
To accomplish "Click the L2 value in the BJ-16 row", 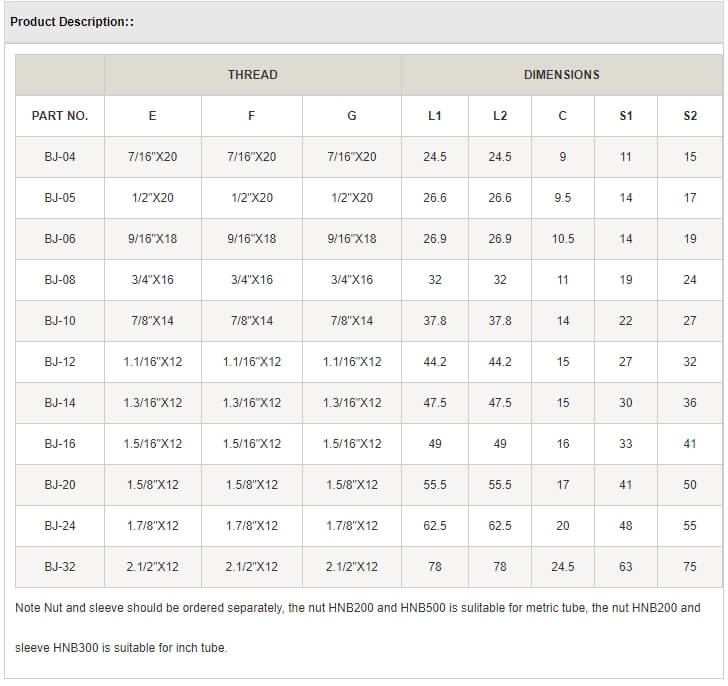I will click(x=500, y=444).
